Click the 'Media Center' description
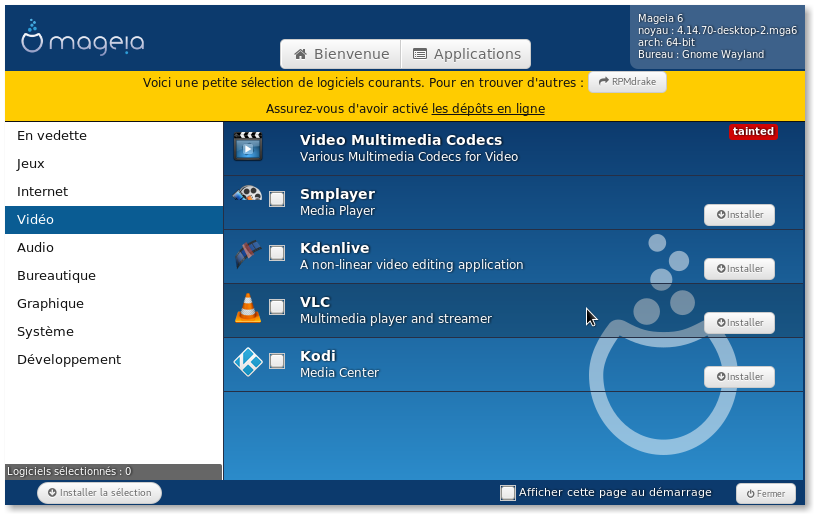The width and height of the screenshot is (814, 514). point(340,373)
